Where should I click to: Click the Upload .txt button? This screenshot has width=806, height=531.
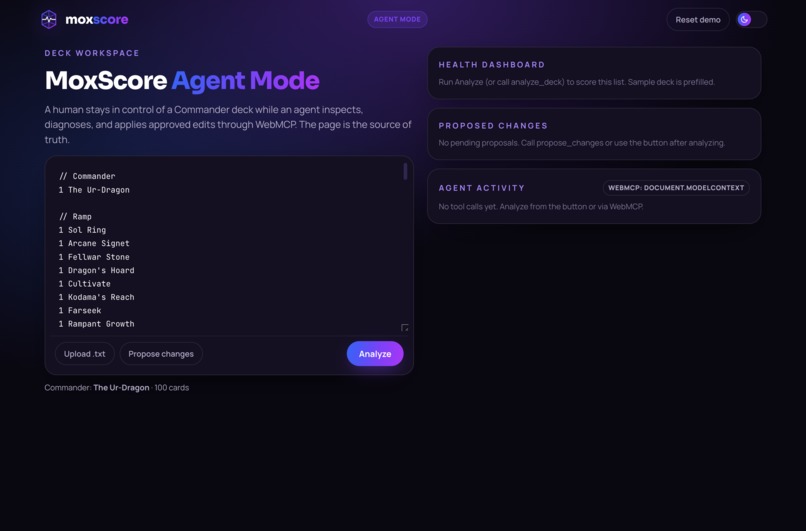click(84, 354)
